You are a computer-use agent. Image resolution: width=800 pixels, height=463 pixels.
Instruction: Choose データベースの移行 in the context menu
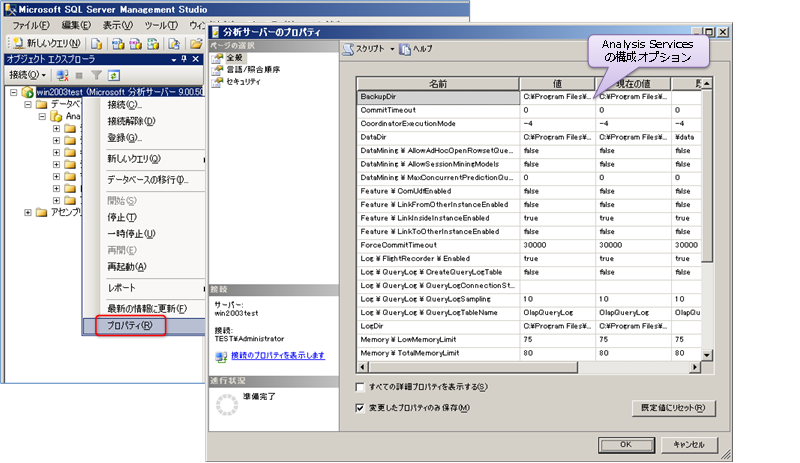(145, 180)
